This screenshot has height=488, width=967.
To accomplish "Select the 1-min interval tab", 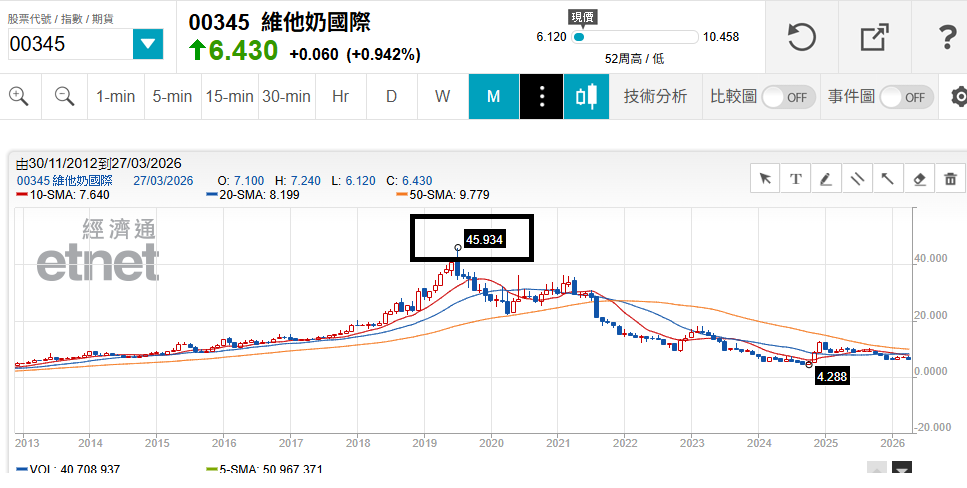I will point(115,97).
